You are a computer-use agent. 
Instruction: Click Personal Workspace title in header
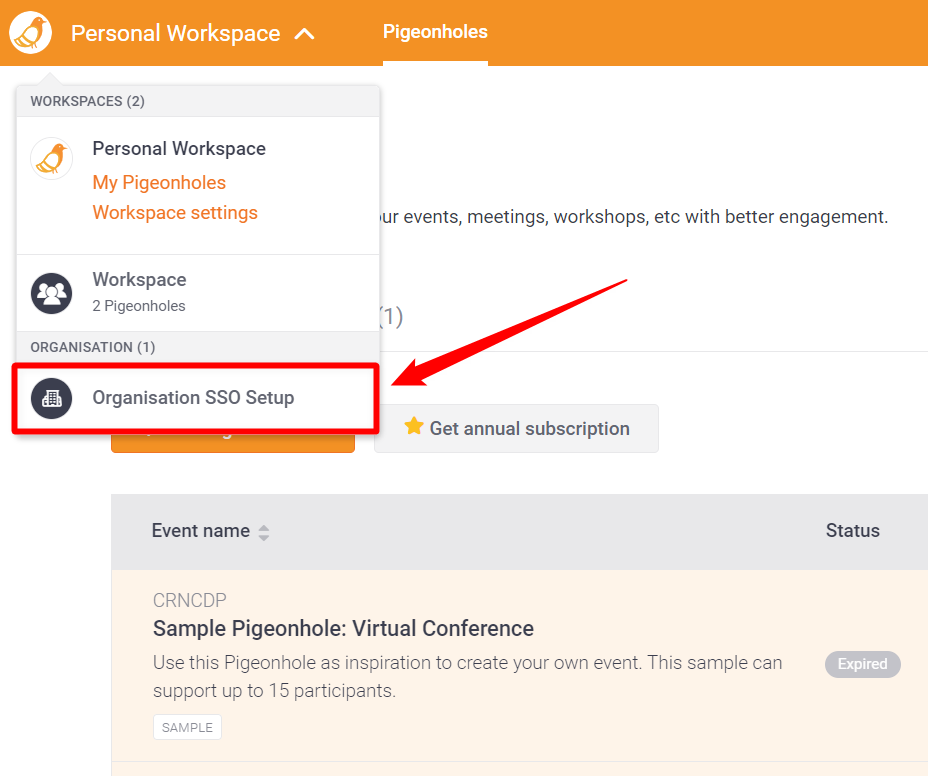pos(175,33)
